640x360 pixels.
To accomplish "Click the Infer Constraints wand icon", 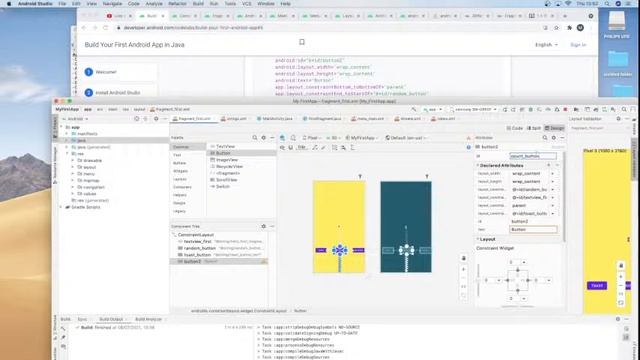I will coord(324,147).
